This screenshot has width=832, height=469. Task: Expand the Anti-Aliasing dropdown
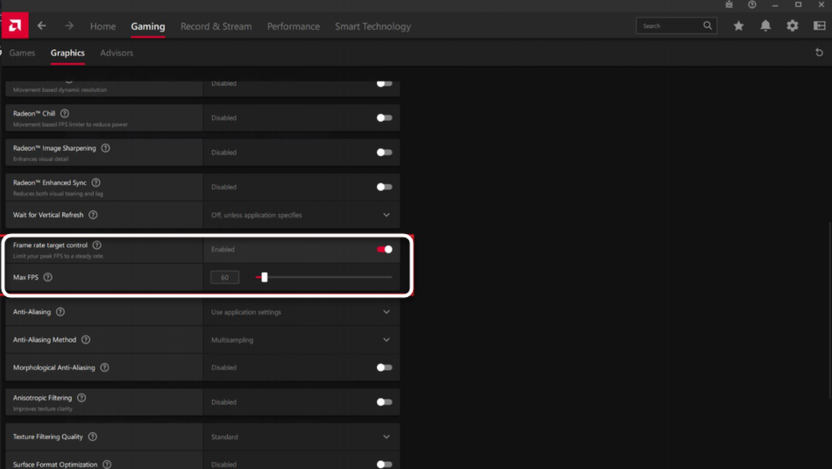pyautogui.click(x=386, y=312)
